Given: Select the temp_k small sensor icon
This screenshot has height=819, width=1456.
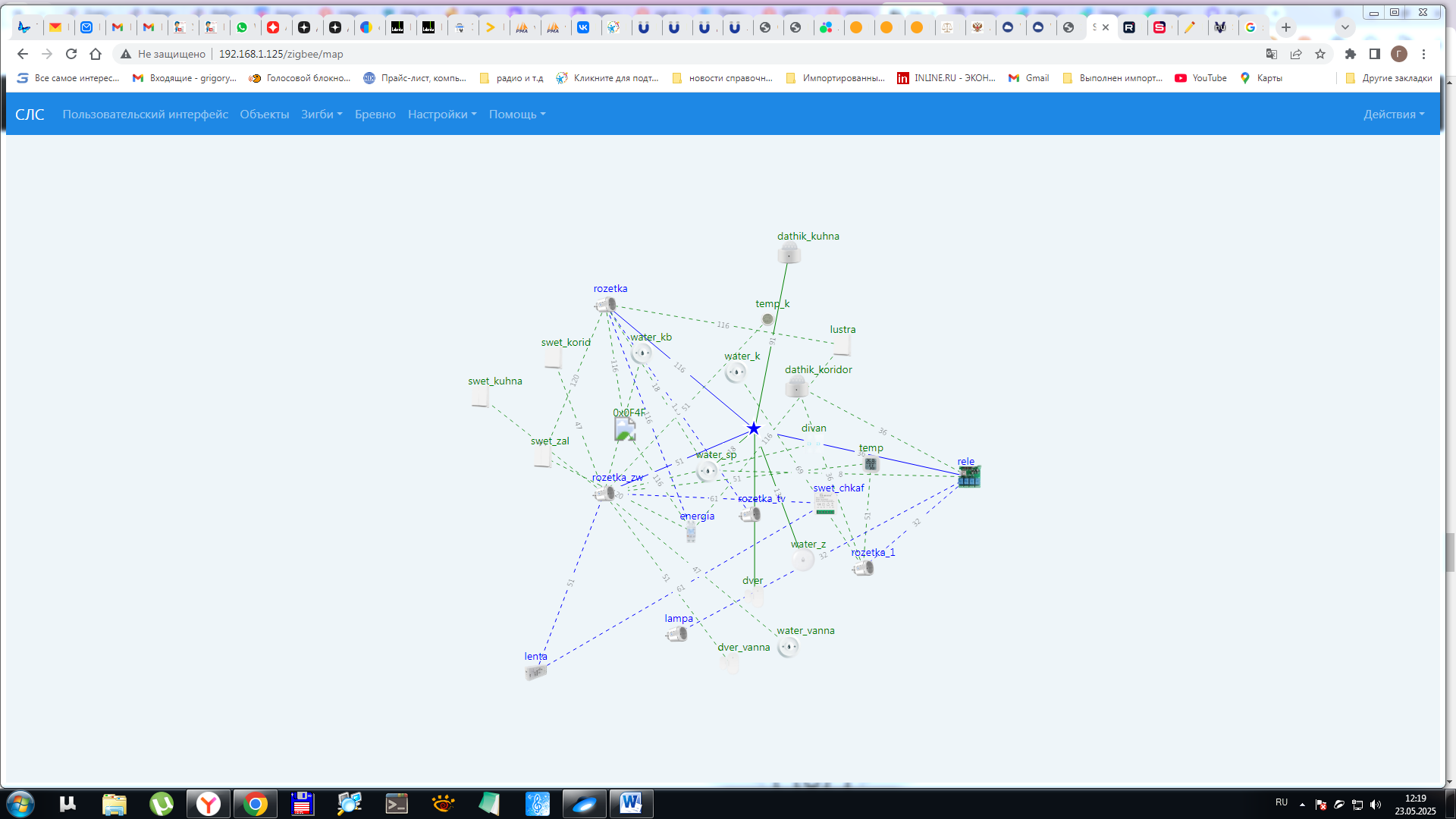Looking at the screenshot, I should [x=767, y=319].
